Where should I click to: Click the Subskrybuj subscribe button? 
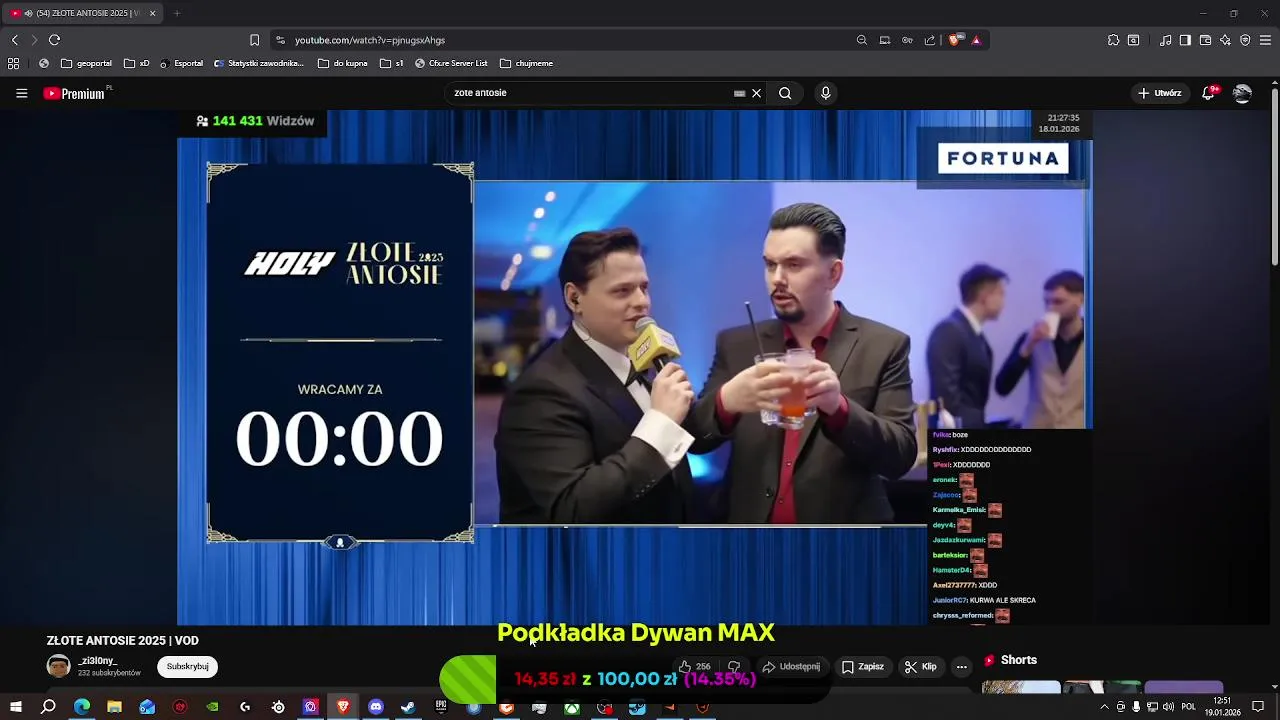pyautogui.click(x=187, y=666)
